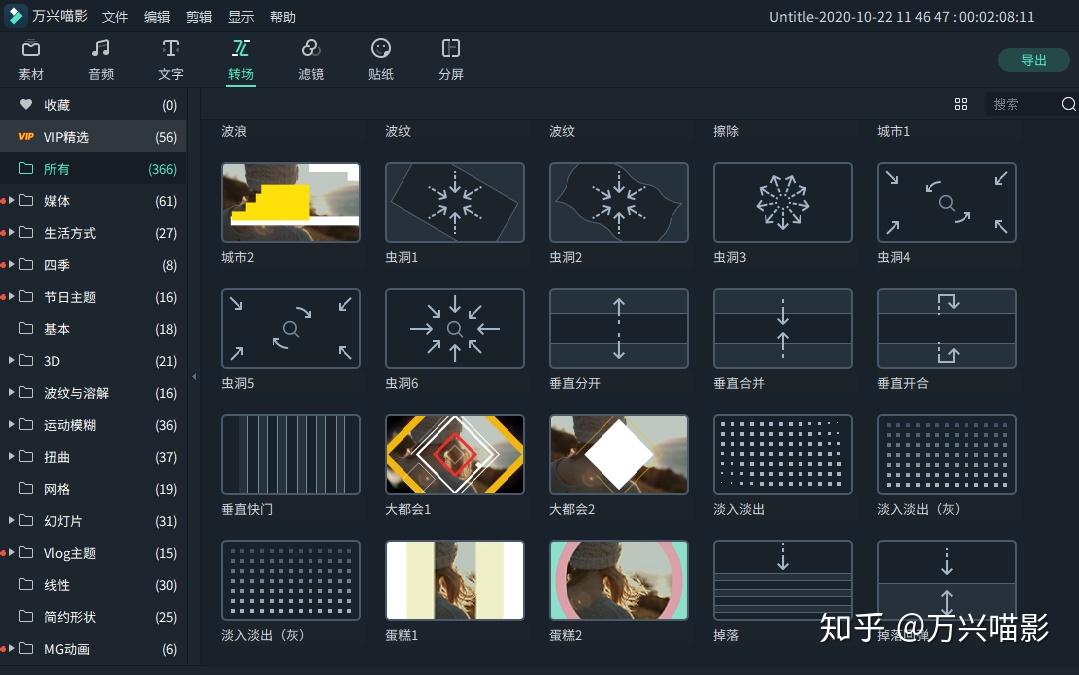1079x675 pixels.
Task: Select the VIP精选 badge icon
Action: point(26,137)
